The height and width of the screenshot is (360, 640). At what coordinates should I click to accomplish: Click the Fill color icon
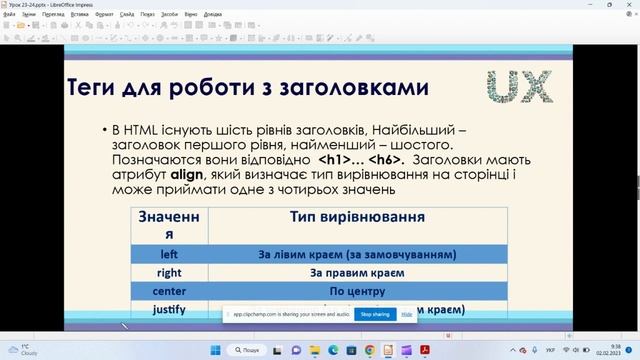pyautogui.click(x=45, y=38)
